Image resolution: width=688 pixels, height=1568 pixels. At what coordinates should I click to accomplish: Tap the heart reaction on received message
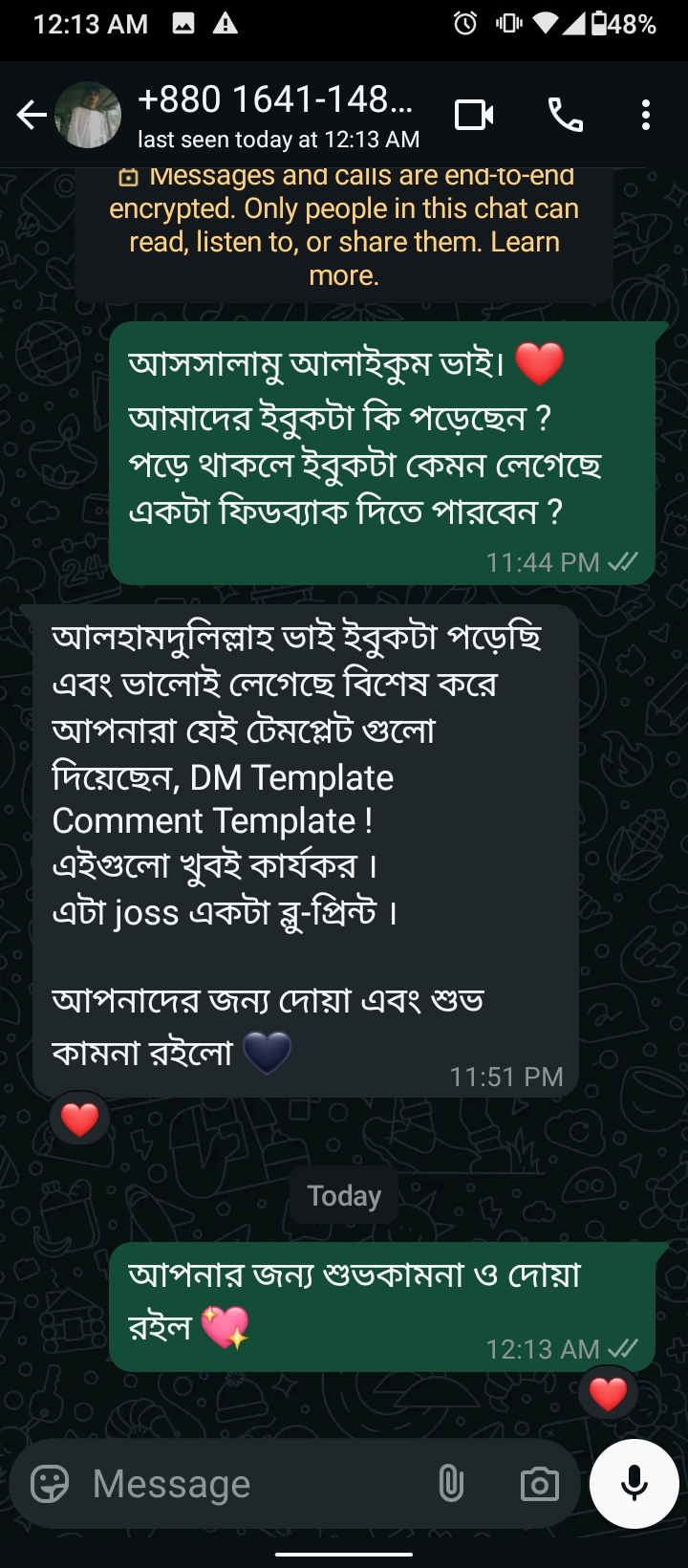coord(78,1118)
